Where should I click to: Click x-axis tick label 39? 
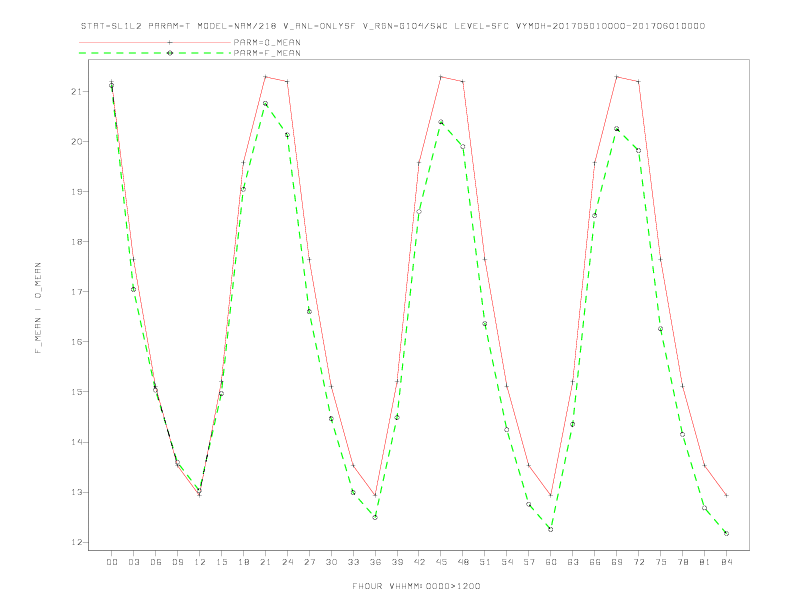(397, 562)
